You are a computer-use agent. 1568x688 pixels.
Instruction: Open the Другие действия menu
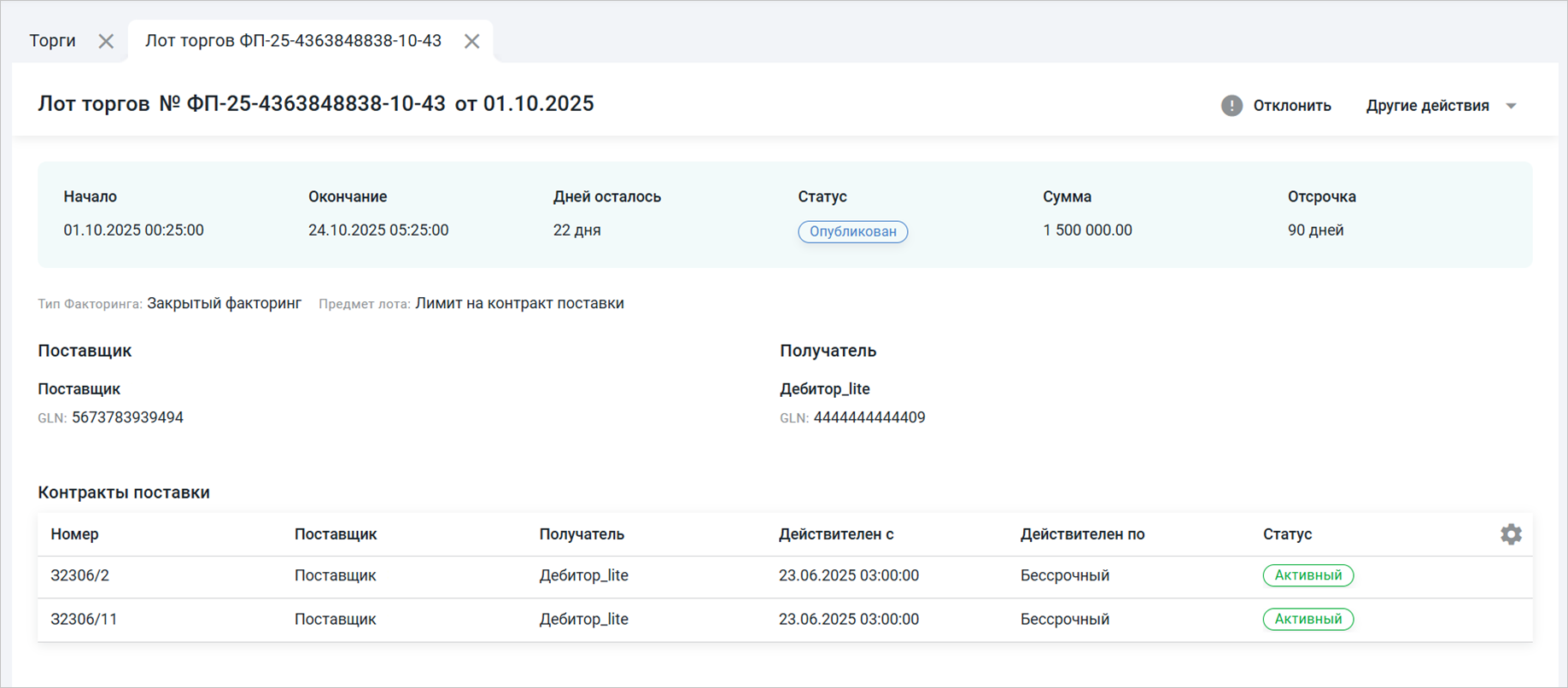[1427, 106]
